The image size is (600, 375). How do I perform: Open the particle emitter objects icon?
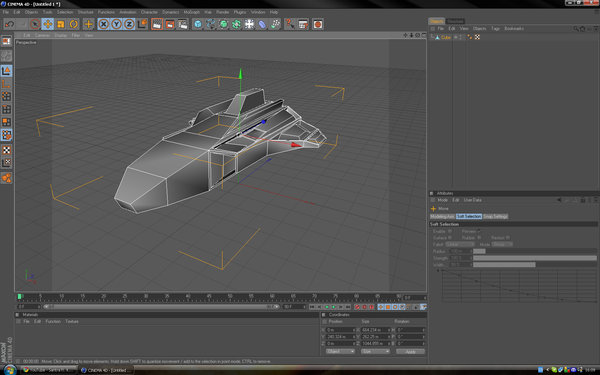[x=275, y=24]
